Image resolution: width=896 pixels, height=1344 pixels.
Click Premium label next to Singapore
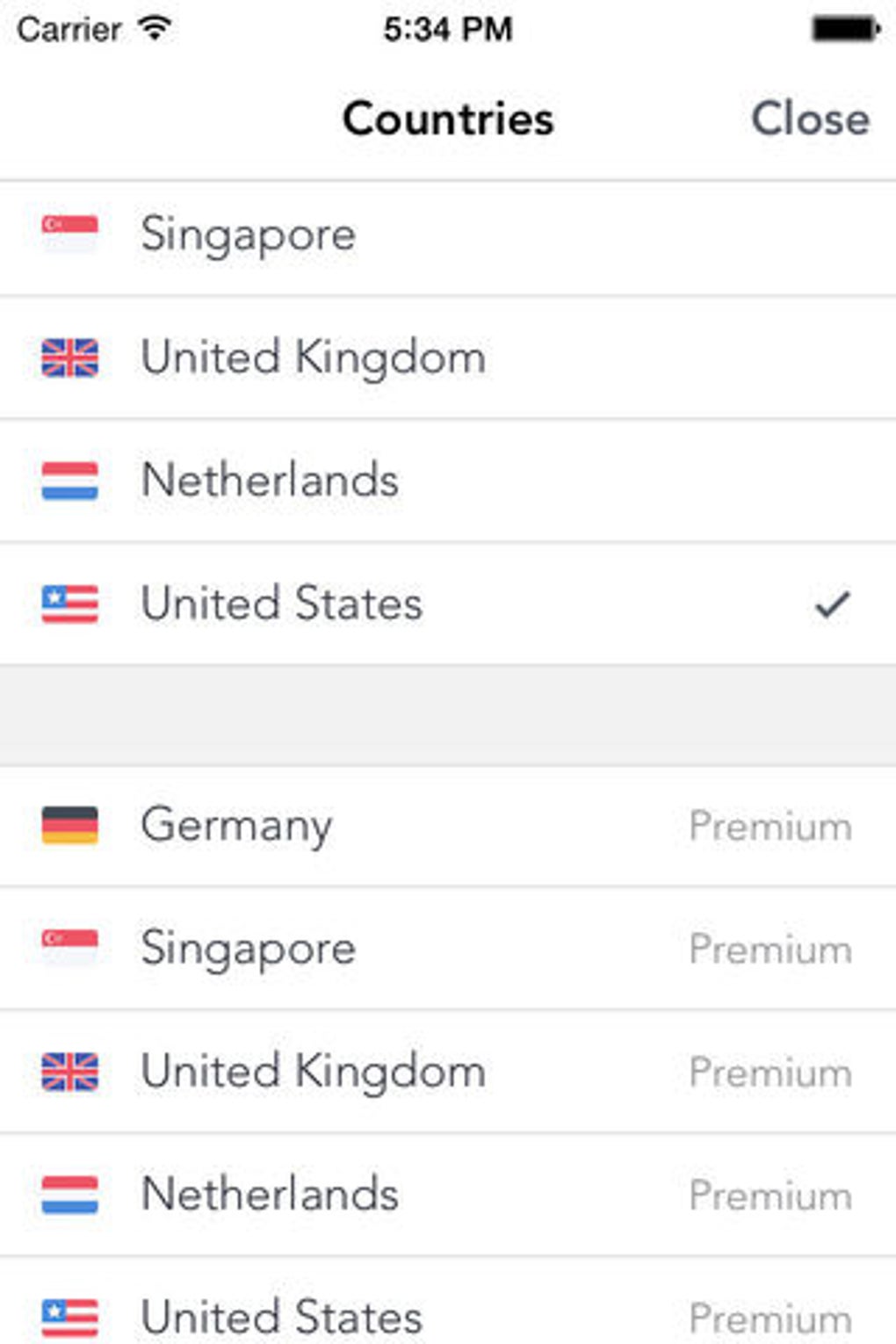coord(770,950)
